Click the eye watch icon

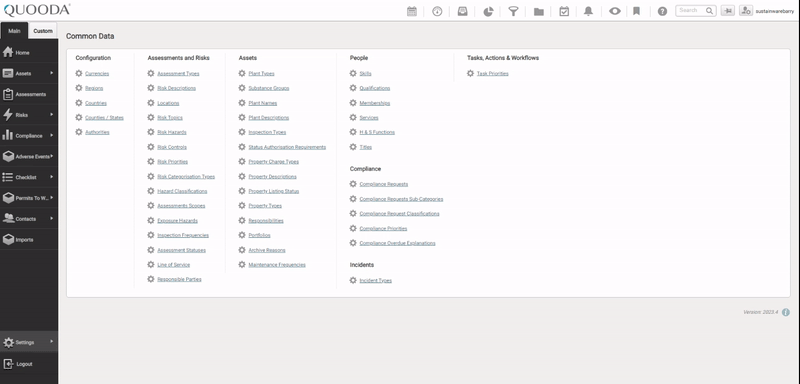pos(615,11)
